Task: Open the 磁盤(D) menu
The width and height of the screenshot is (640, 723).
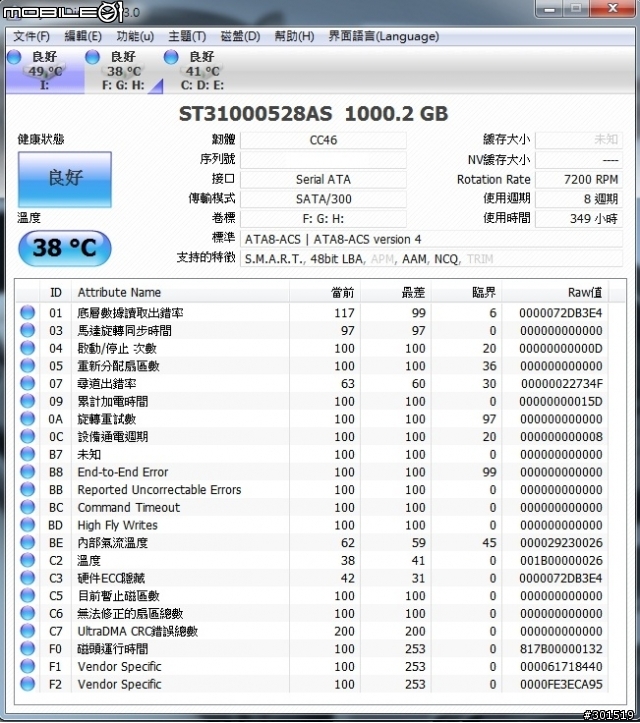Action: click(x=240, y=36)
